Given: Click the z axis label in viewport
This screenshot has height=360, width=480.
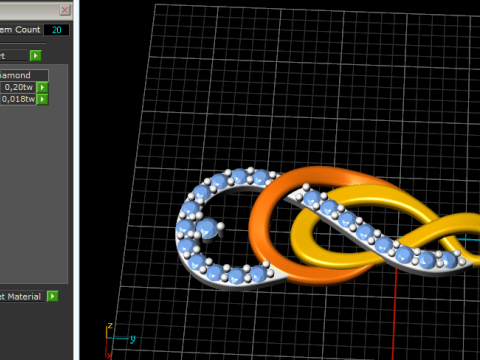Looking at the screenshot, I should pyautogui.click(x=110, y=325).
